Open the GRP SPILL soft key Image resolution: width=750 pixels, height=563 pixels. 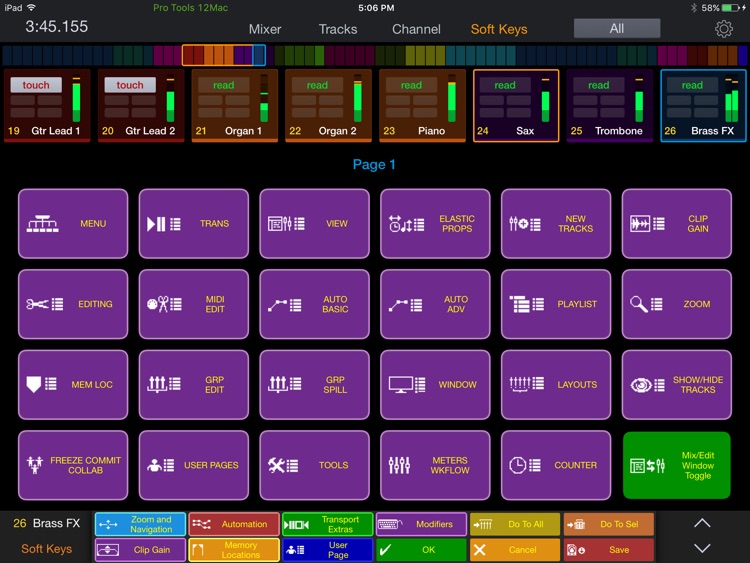314,385
